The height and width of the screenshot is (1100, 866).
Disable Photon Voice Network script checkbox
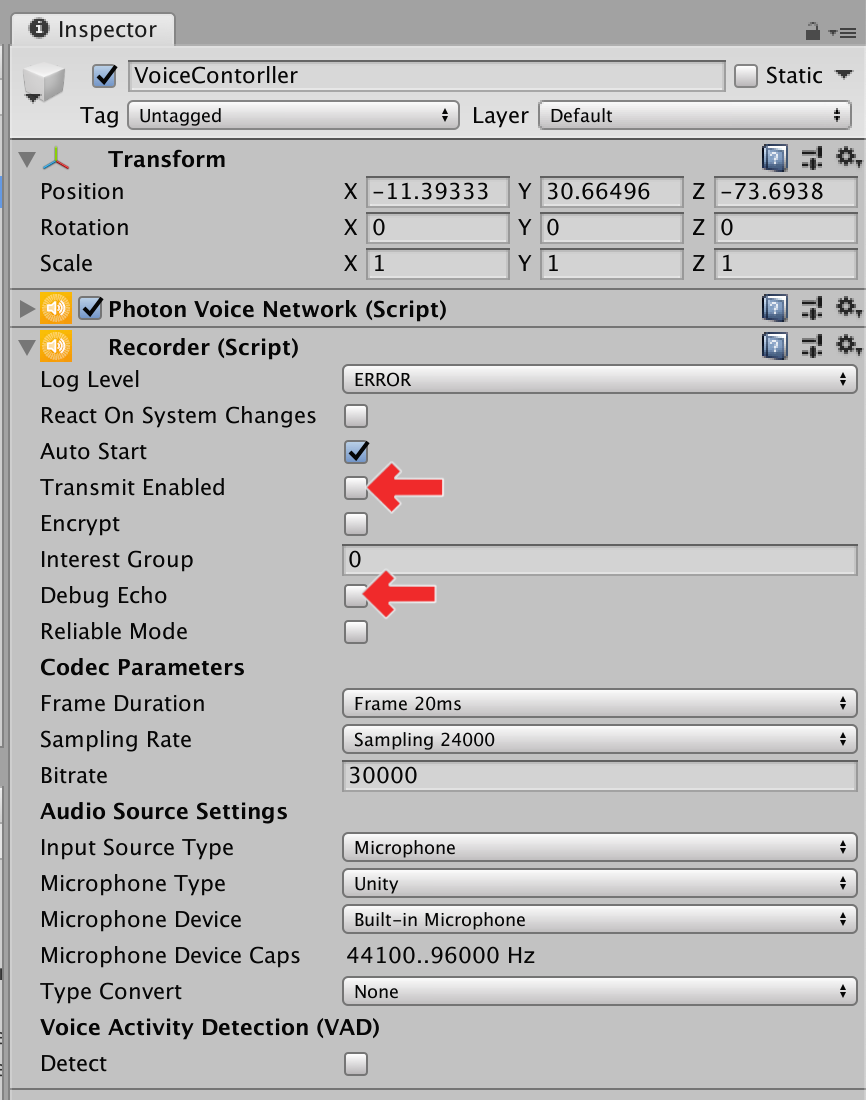point(91,308)
